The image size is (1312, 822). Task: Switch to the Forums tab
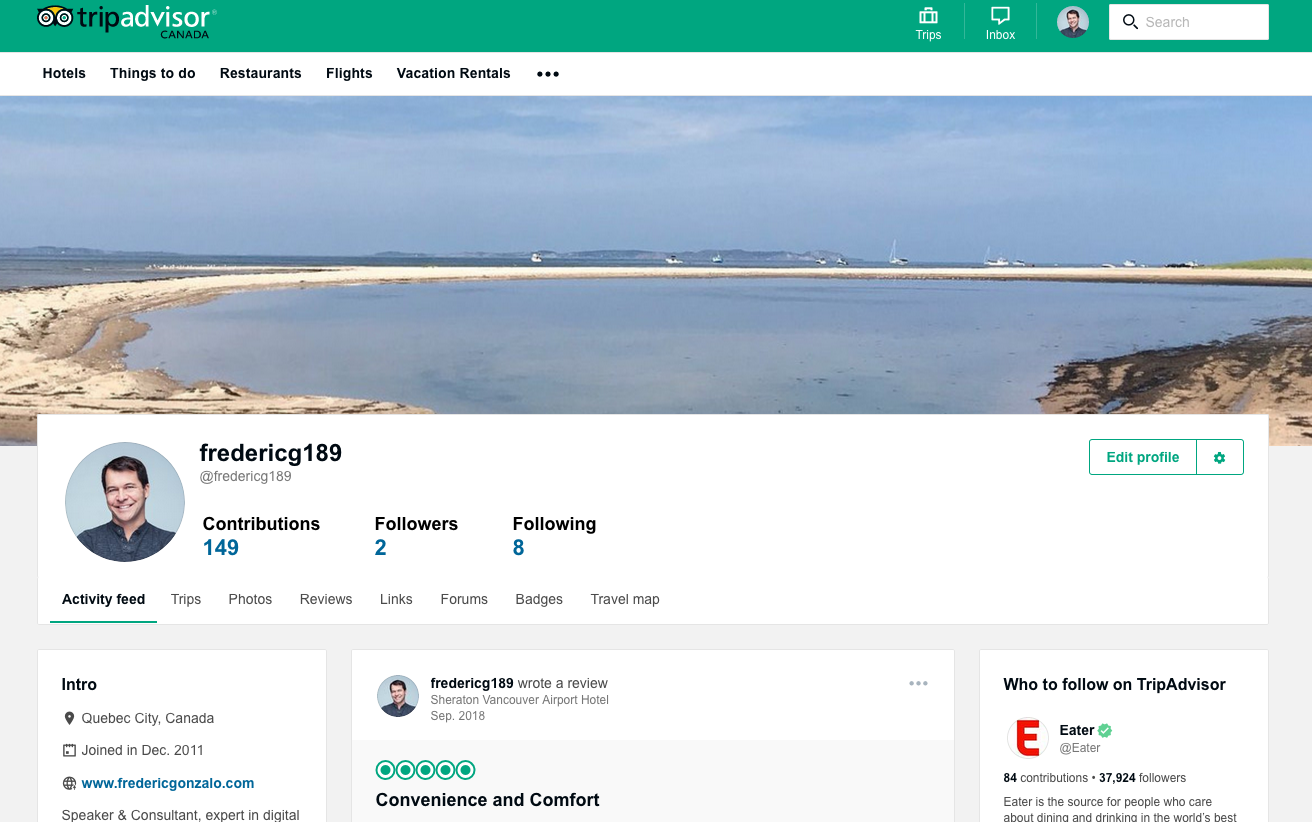pos(464,599)
